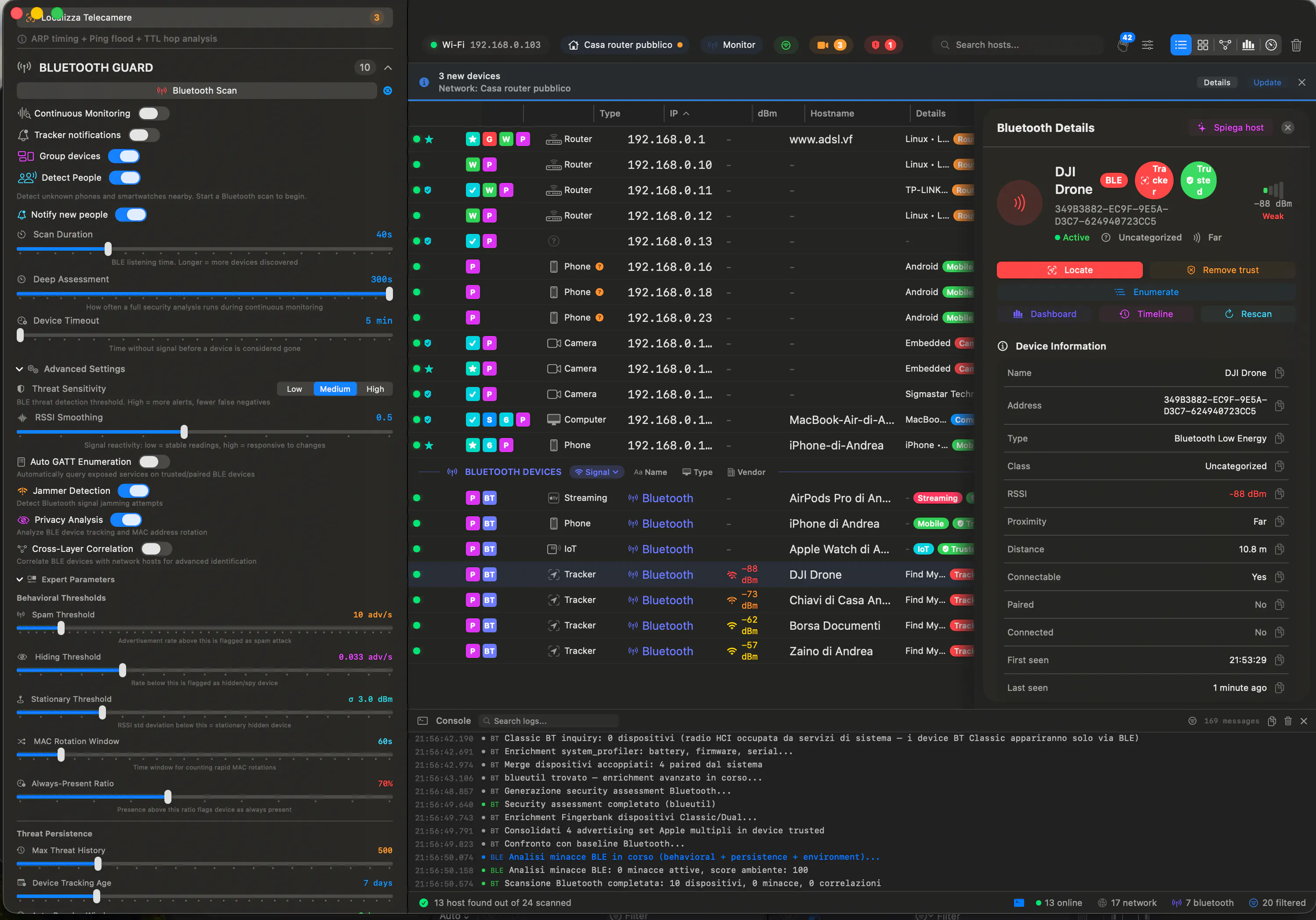The height and width of the screenshot is (920, 1316).
Task: Set Threat Sensitivity to Low
Action: pos(294,389)
